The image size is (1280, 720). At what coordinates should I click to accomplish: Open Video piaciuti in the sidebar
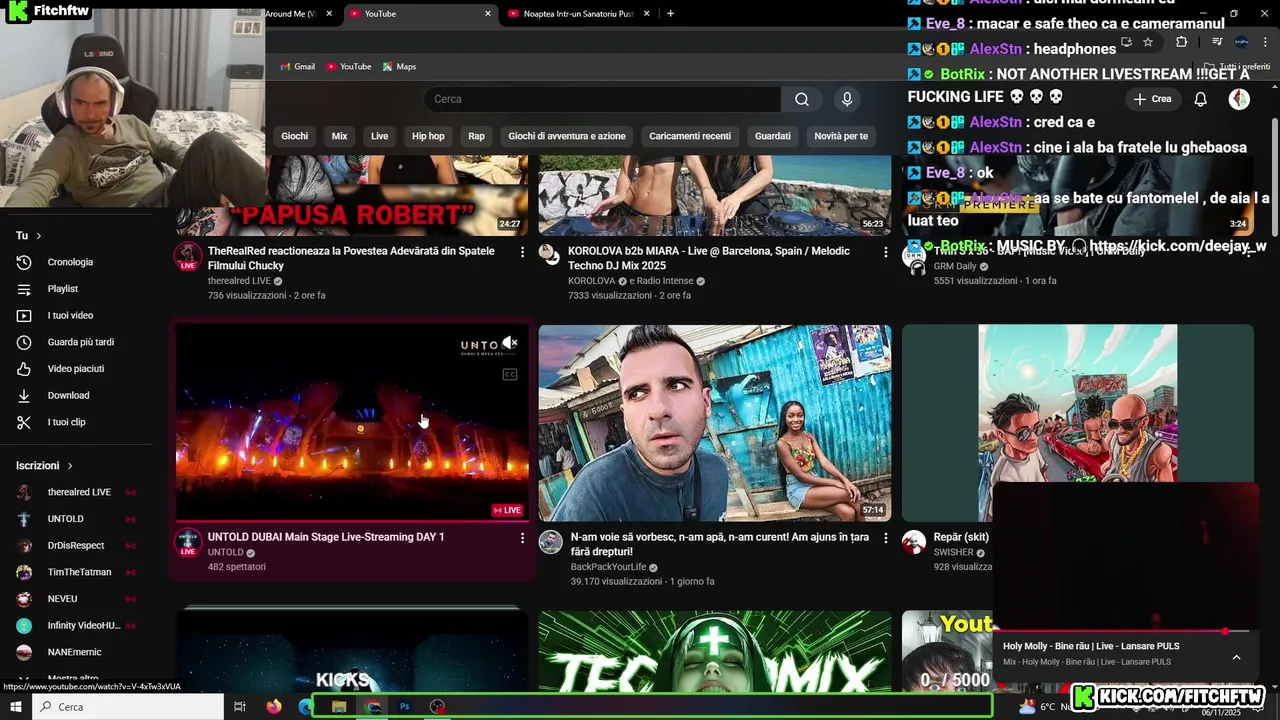(75, 369)
